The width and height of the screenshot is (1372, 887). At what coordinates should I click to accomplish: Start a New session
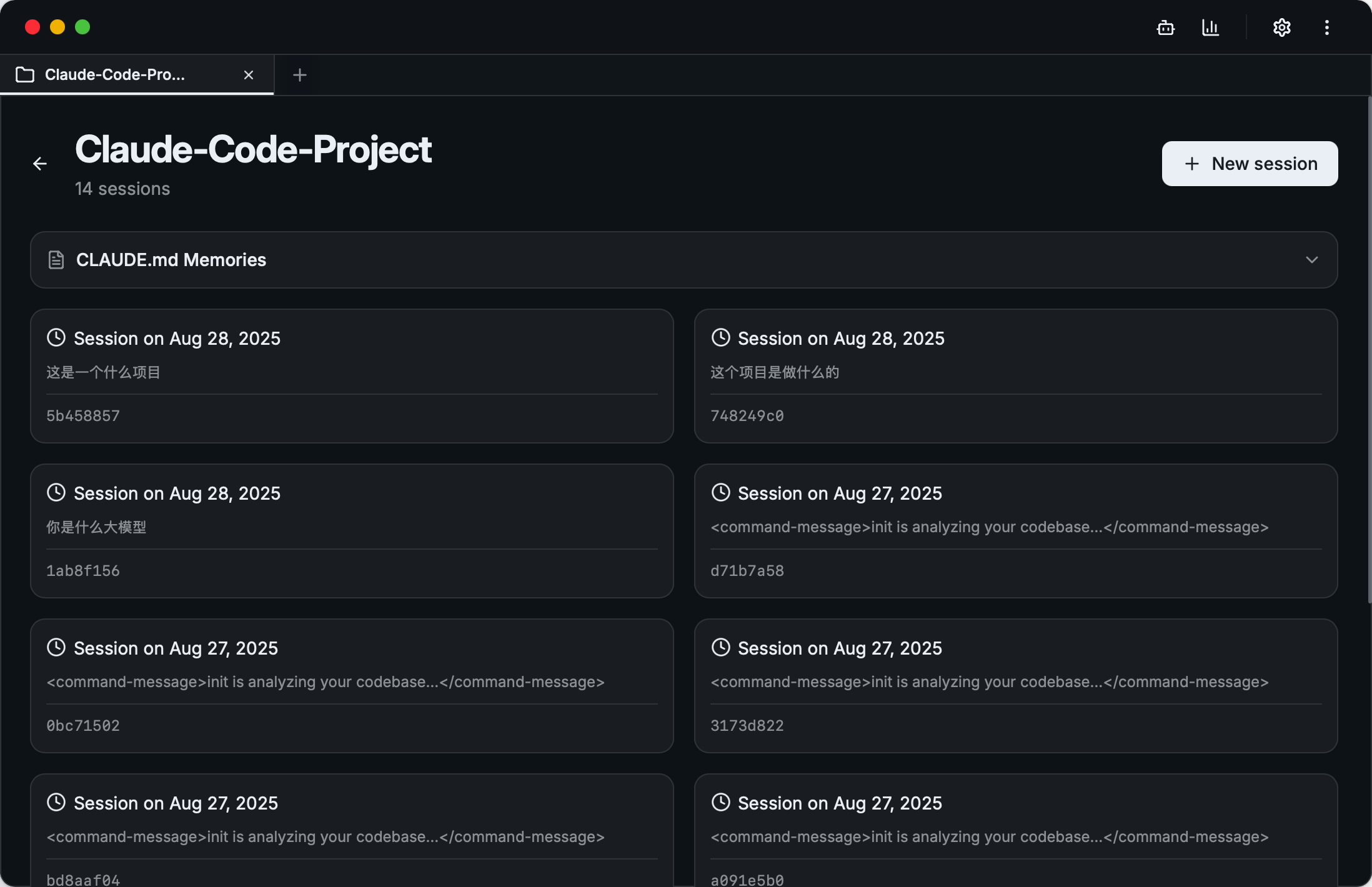[1250, 164]
